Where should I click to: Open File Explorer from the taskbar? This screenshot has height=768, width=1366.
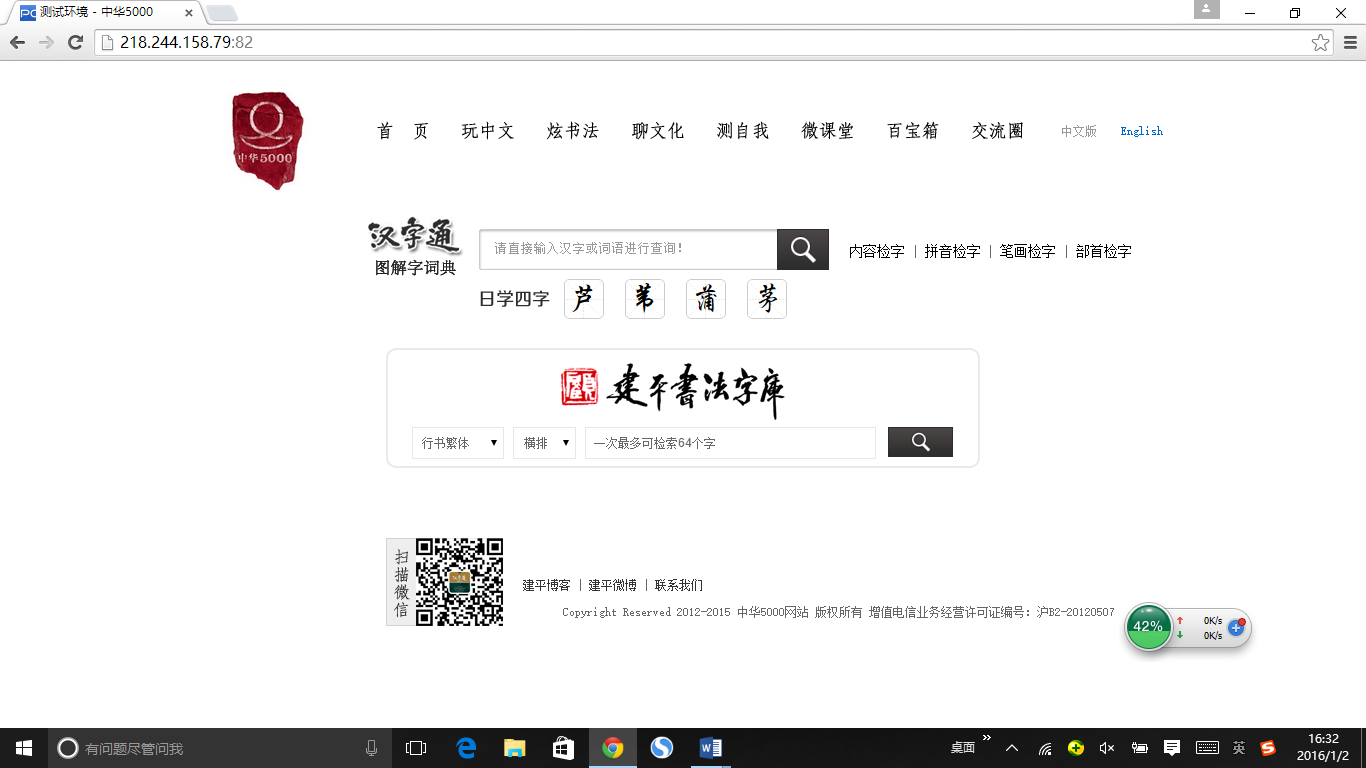[515, 748]
